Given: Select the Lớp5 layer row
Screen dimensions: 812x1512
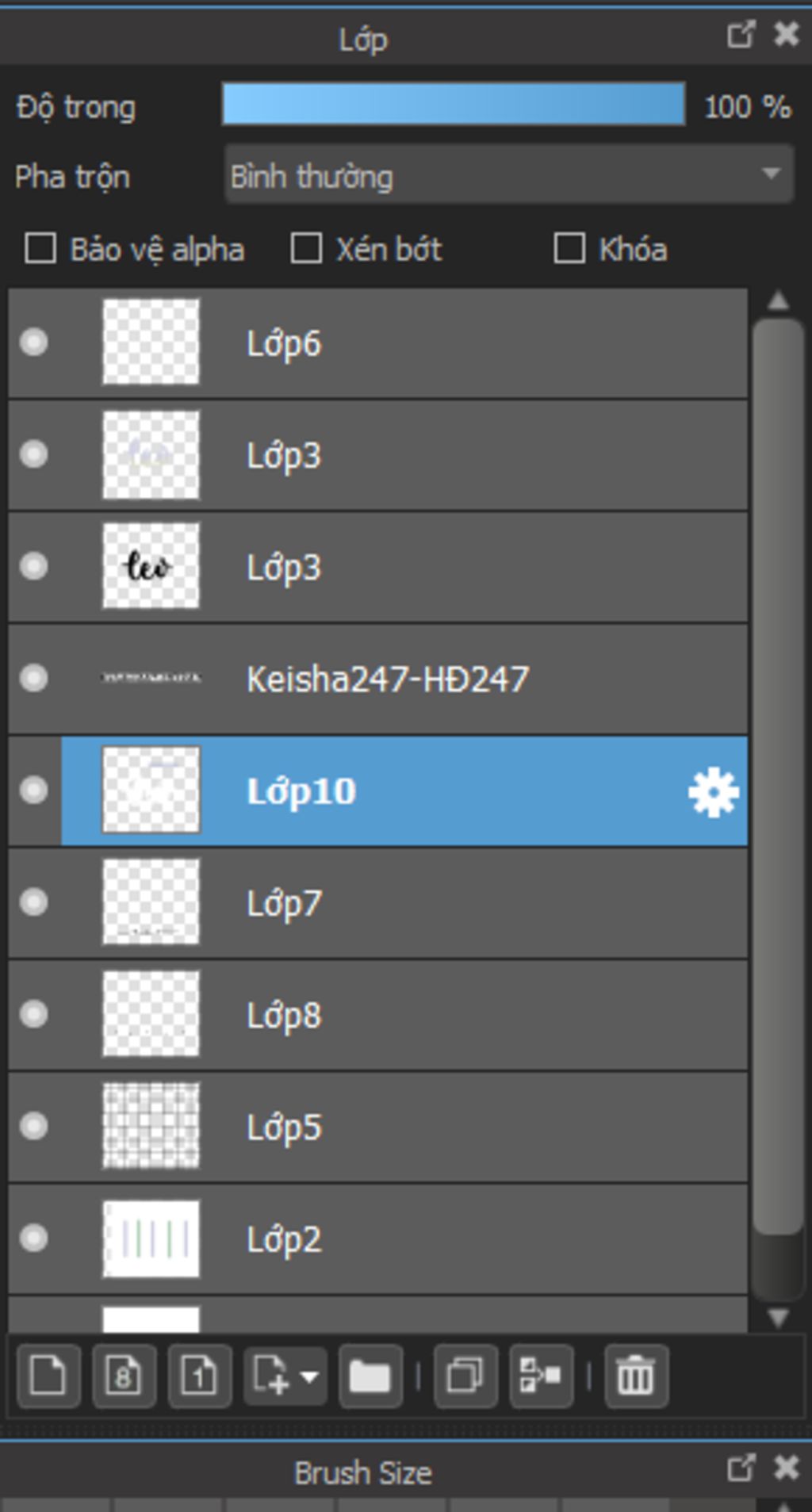Looking at the screenshot, I should point(378,1126).
